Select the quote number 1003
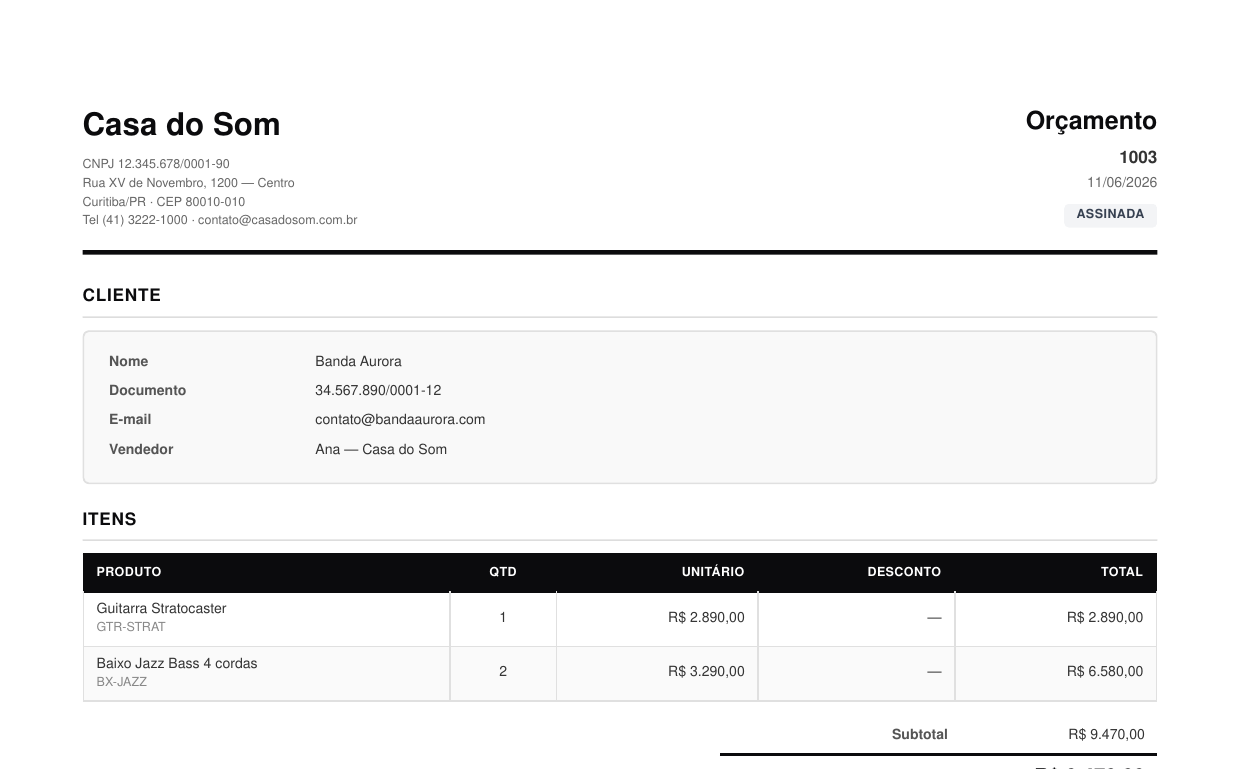Screen dimensions: 1241x769 click(1138, 157)
